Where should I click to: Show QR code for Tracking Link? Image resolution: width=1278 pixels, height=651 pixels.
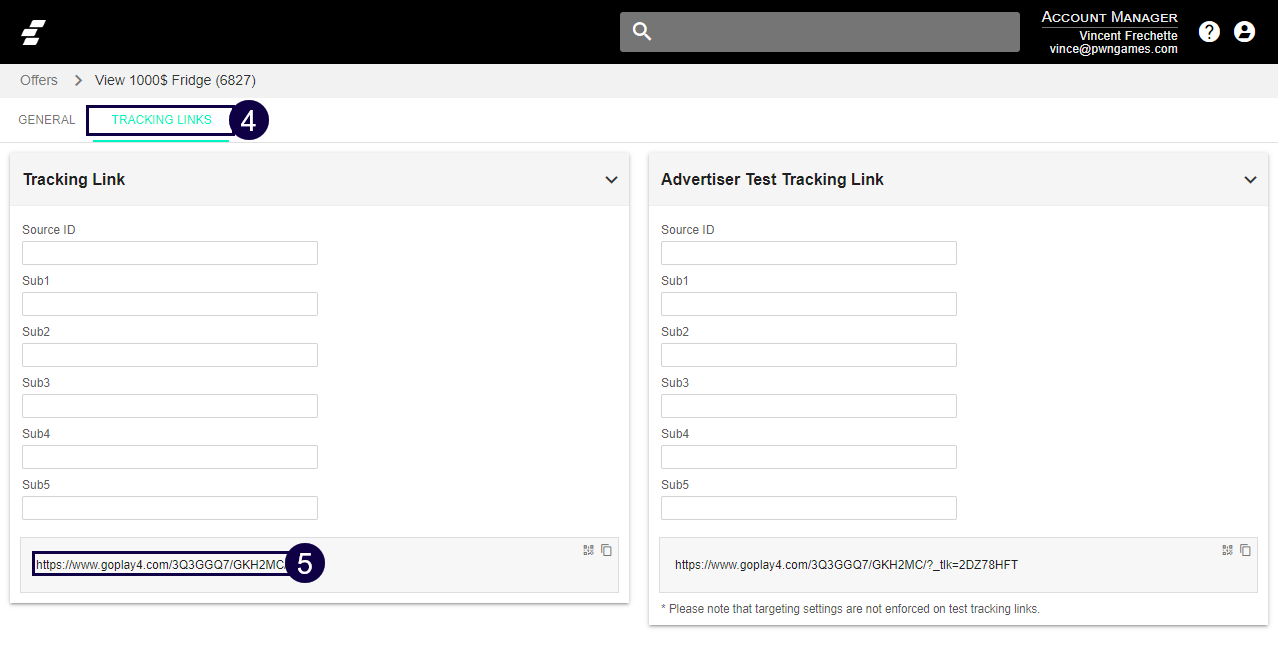click(x=588, y=550)
